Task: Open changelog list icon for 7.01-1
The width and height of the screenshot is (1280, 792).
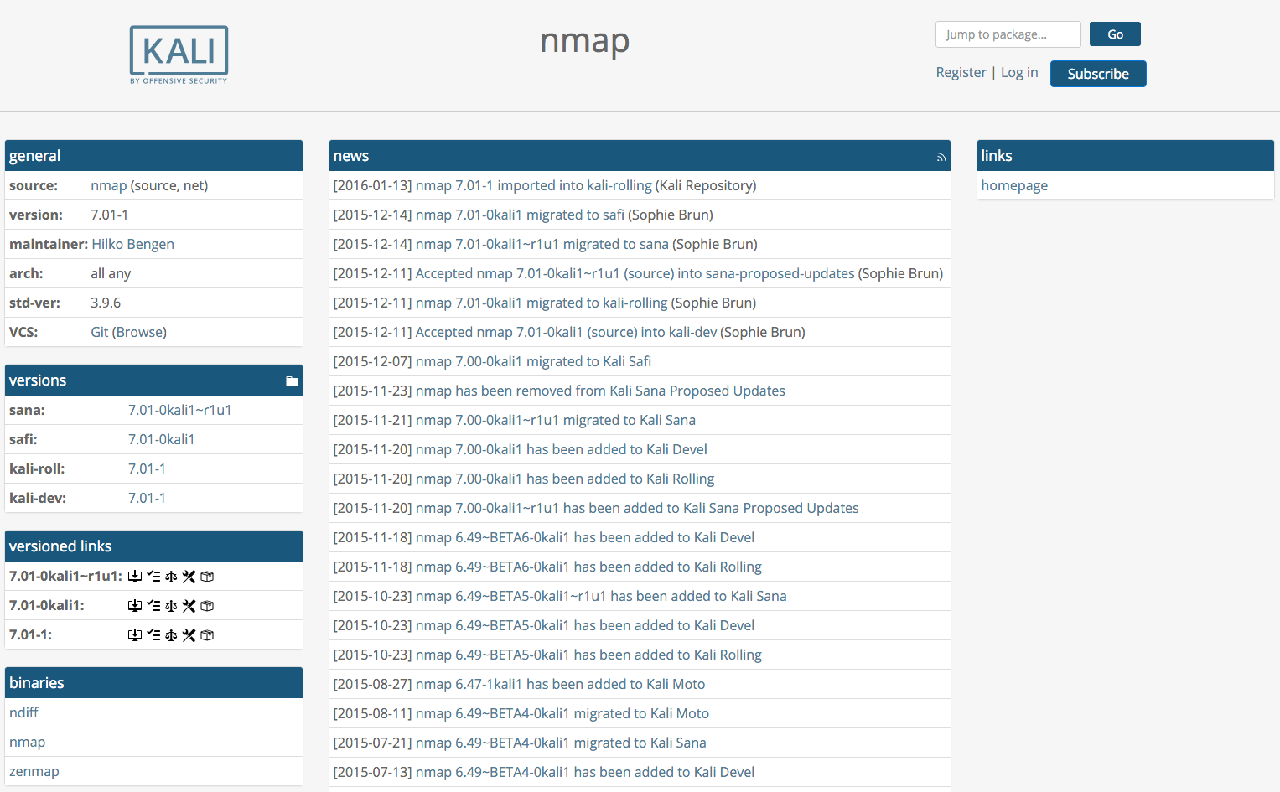Action: coord(153,635)
